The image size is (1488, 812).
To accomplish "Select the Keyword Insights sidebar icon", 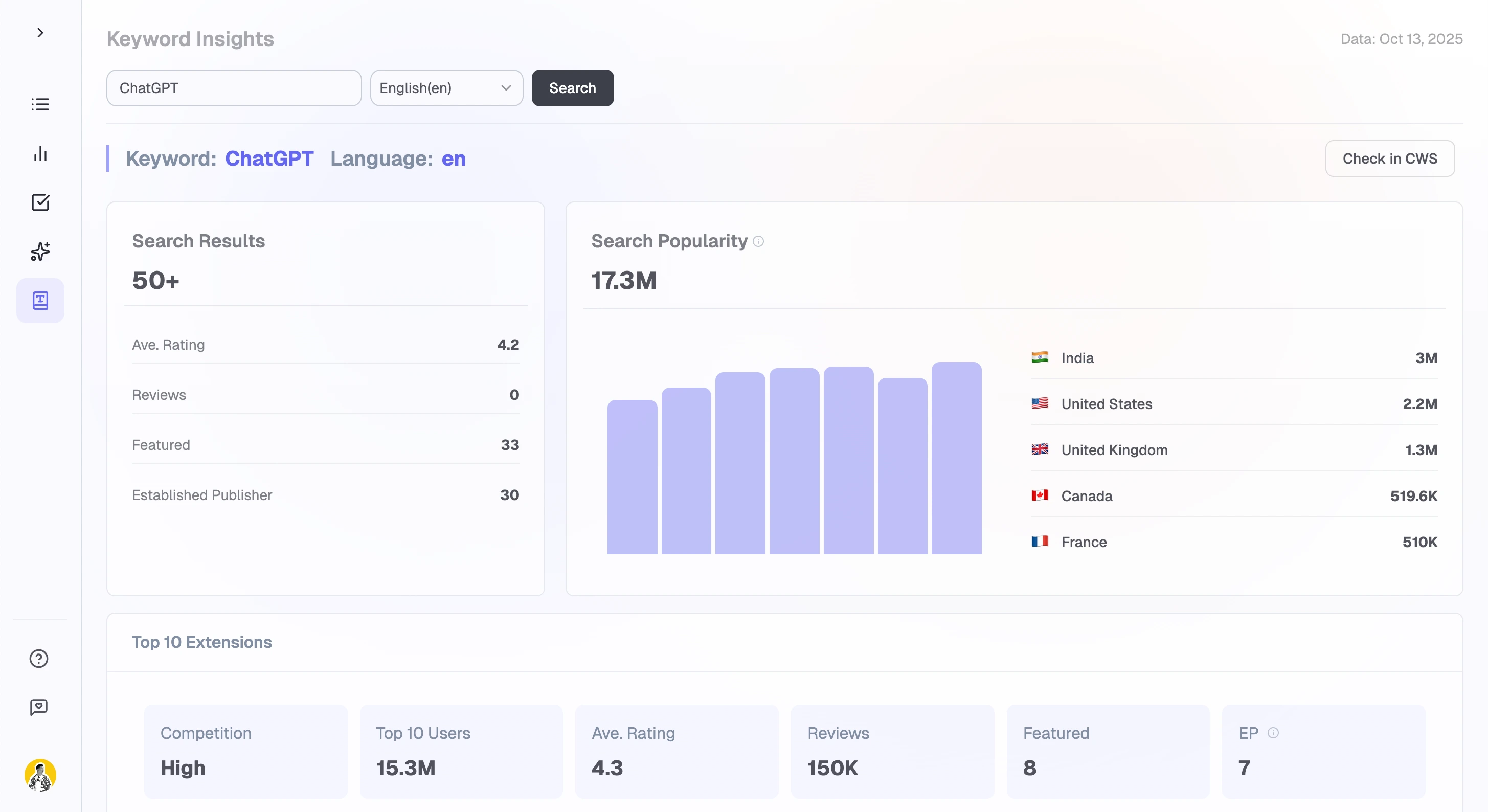I will [x=40, y=300].
